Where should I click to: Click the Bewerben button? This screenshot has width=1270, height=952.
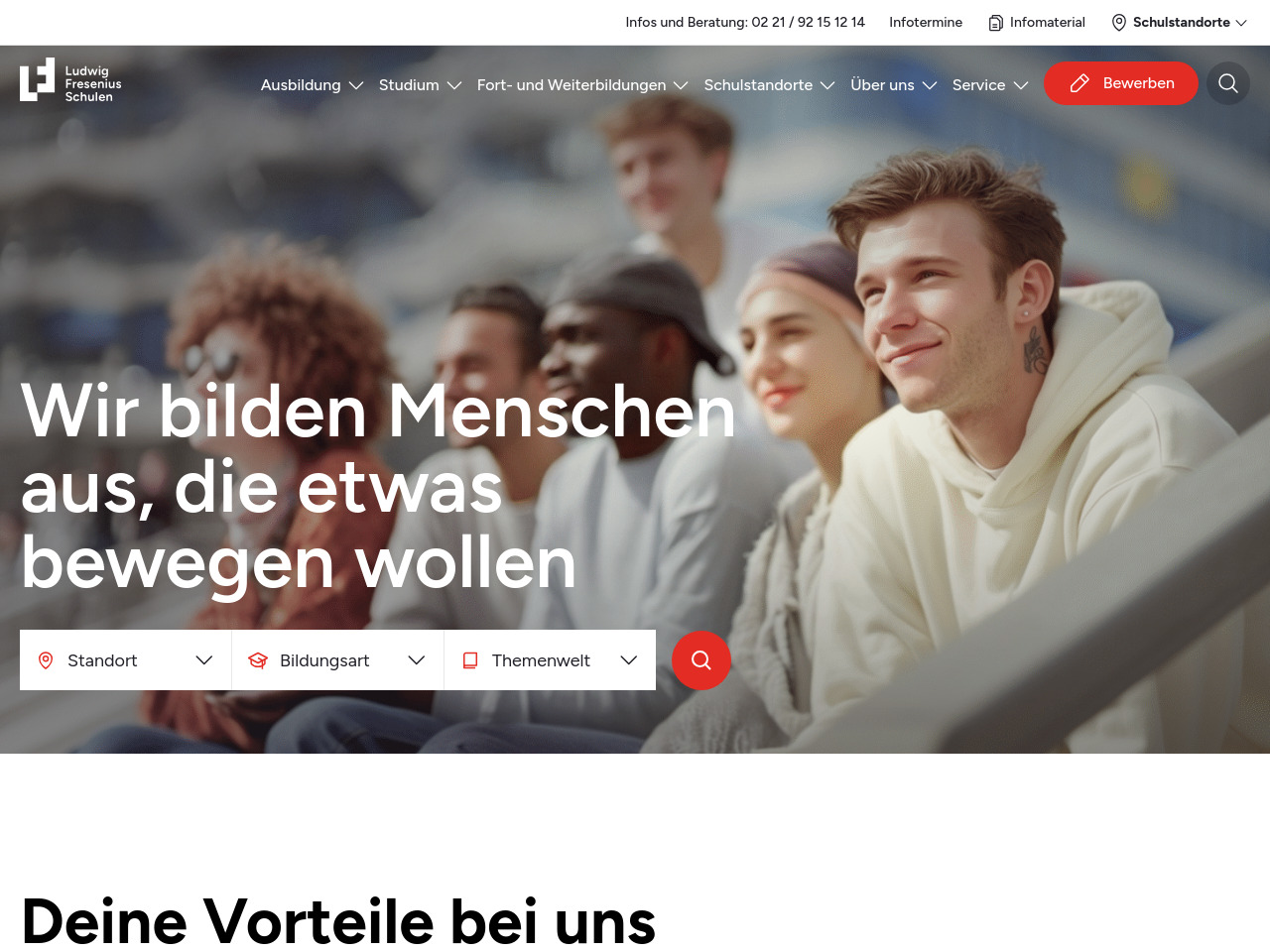click(x=1121, y=83)
